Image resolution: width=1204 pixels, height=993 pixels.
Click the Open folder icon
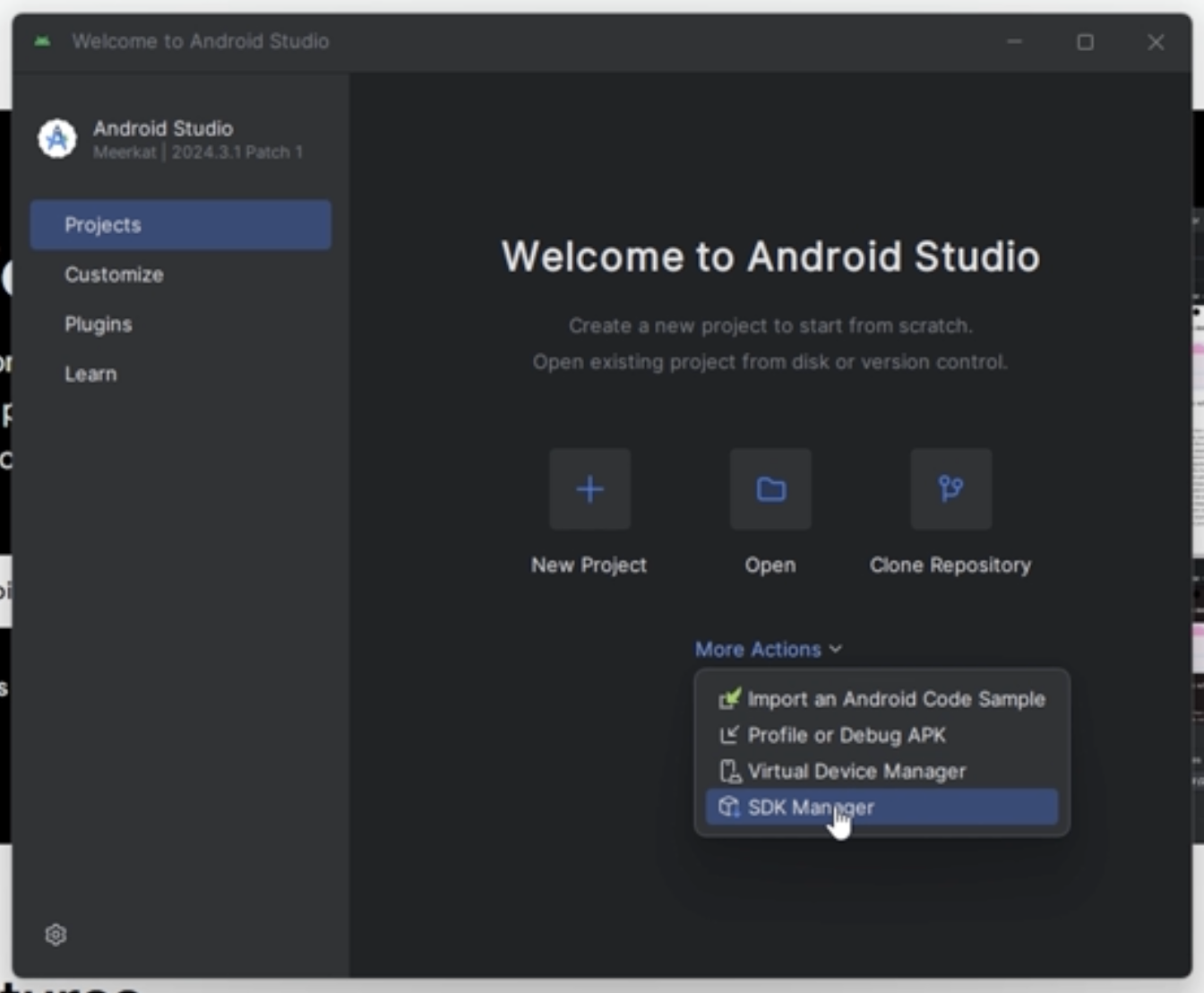pyautogui.click(x=770, y=489)
